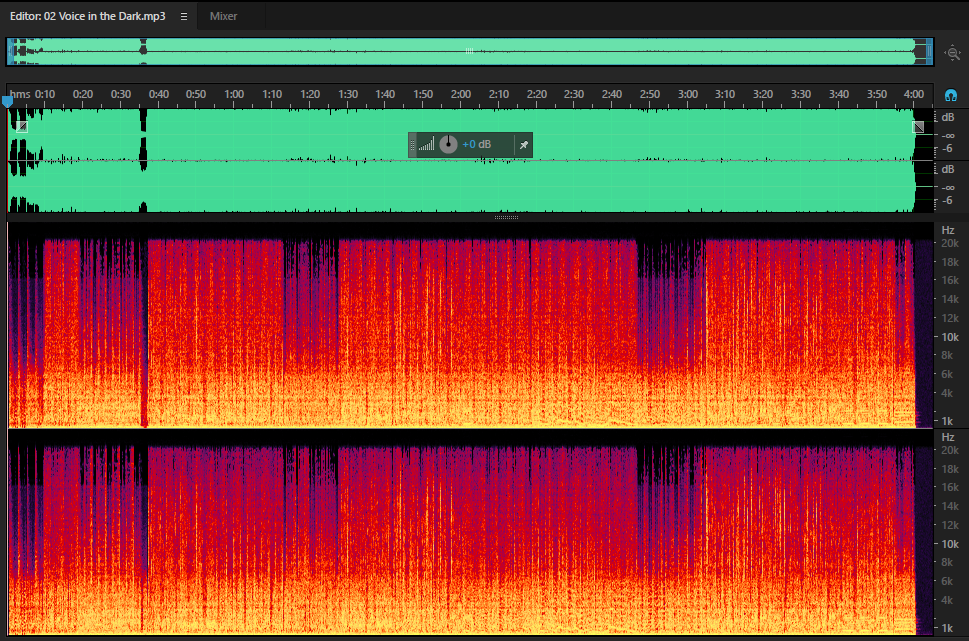Select the Editor: 02 Voice in the Dark.mp3 tab

click(x=88, y=17)
